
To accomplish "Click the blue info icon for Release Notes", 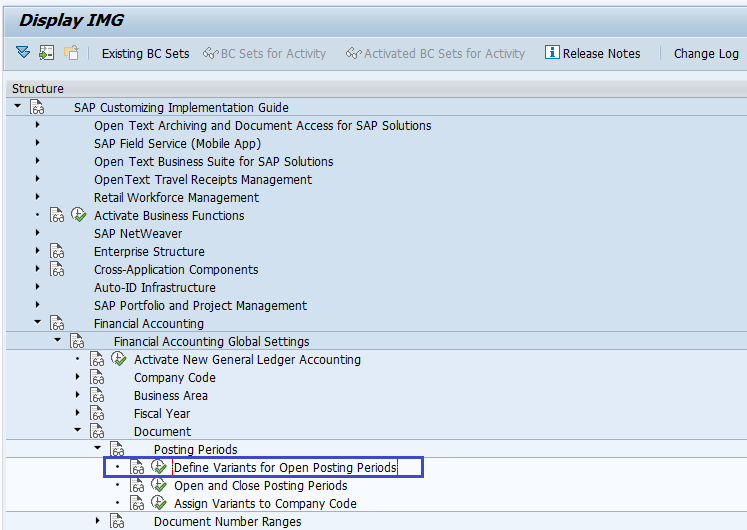I will click(552, 52).
